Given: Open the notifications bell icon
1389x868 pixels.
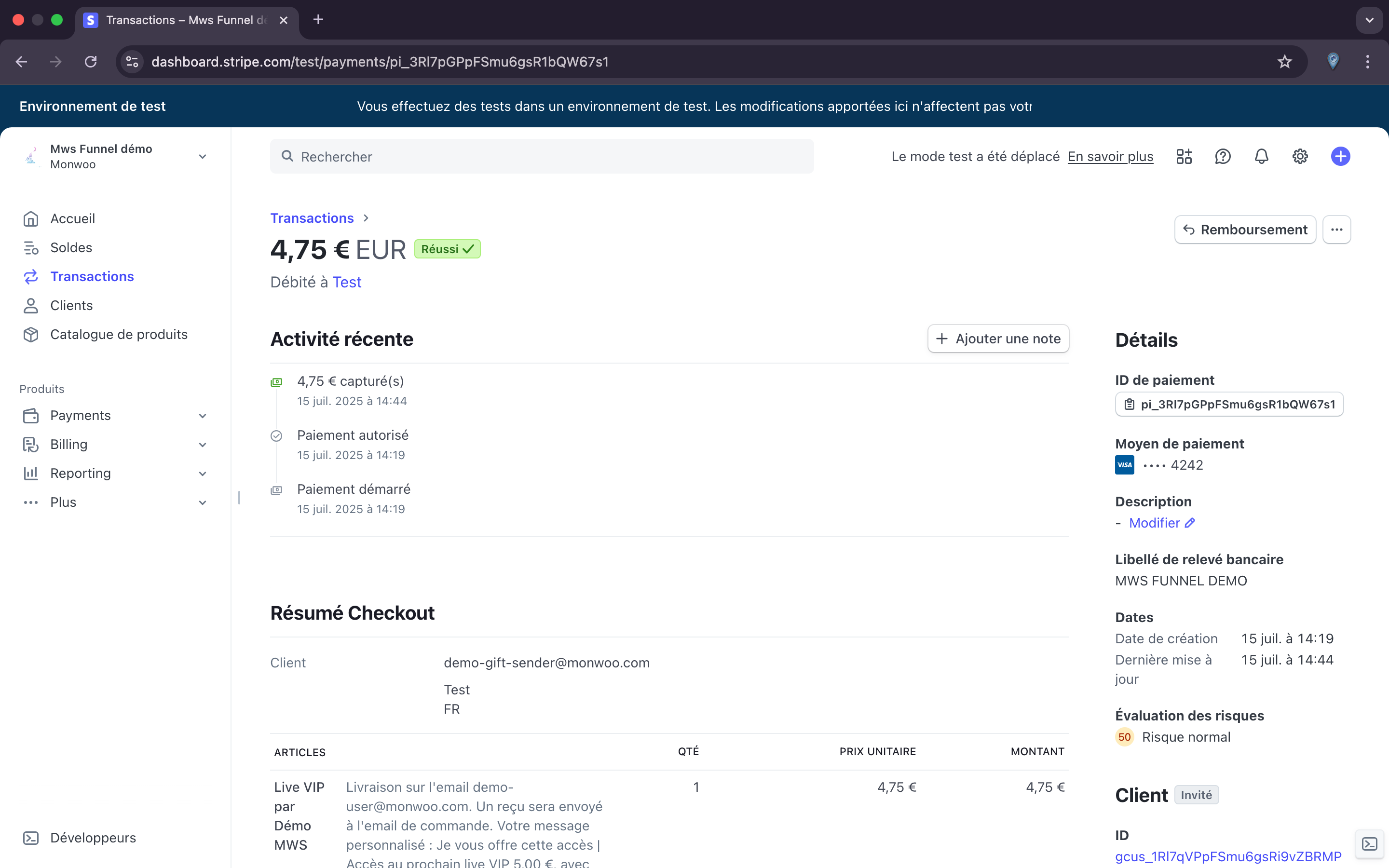Looking at the screenshot, I should click(x=1261, y=156).
